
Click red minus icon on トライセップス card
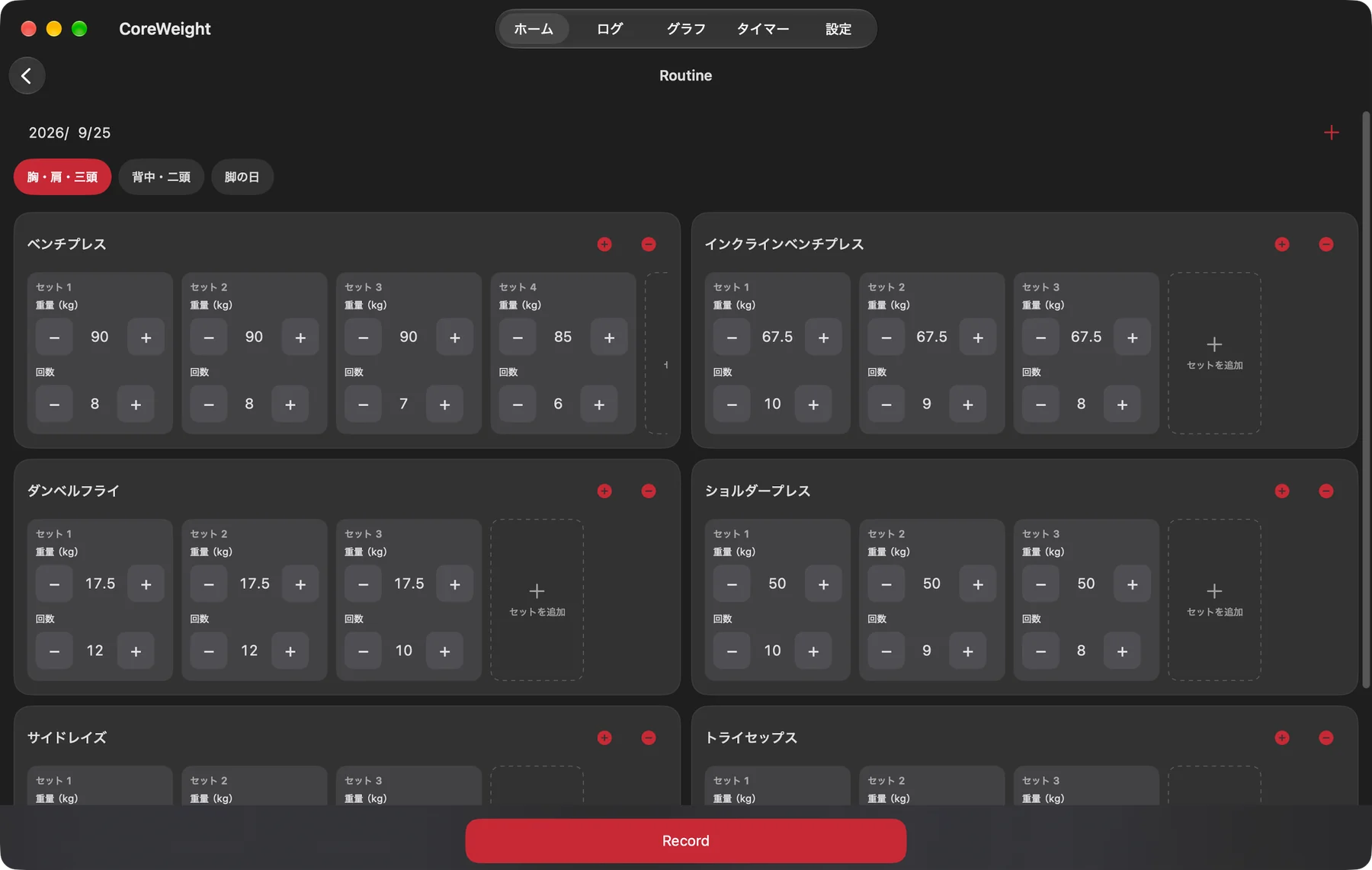1326,737
